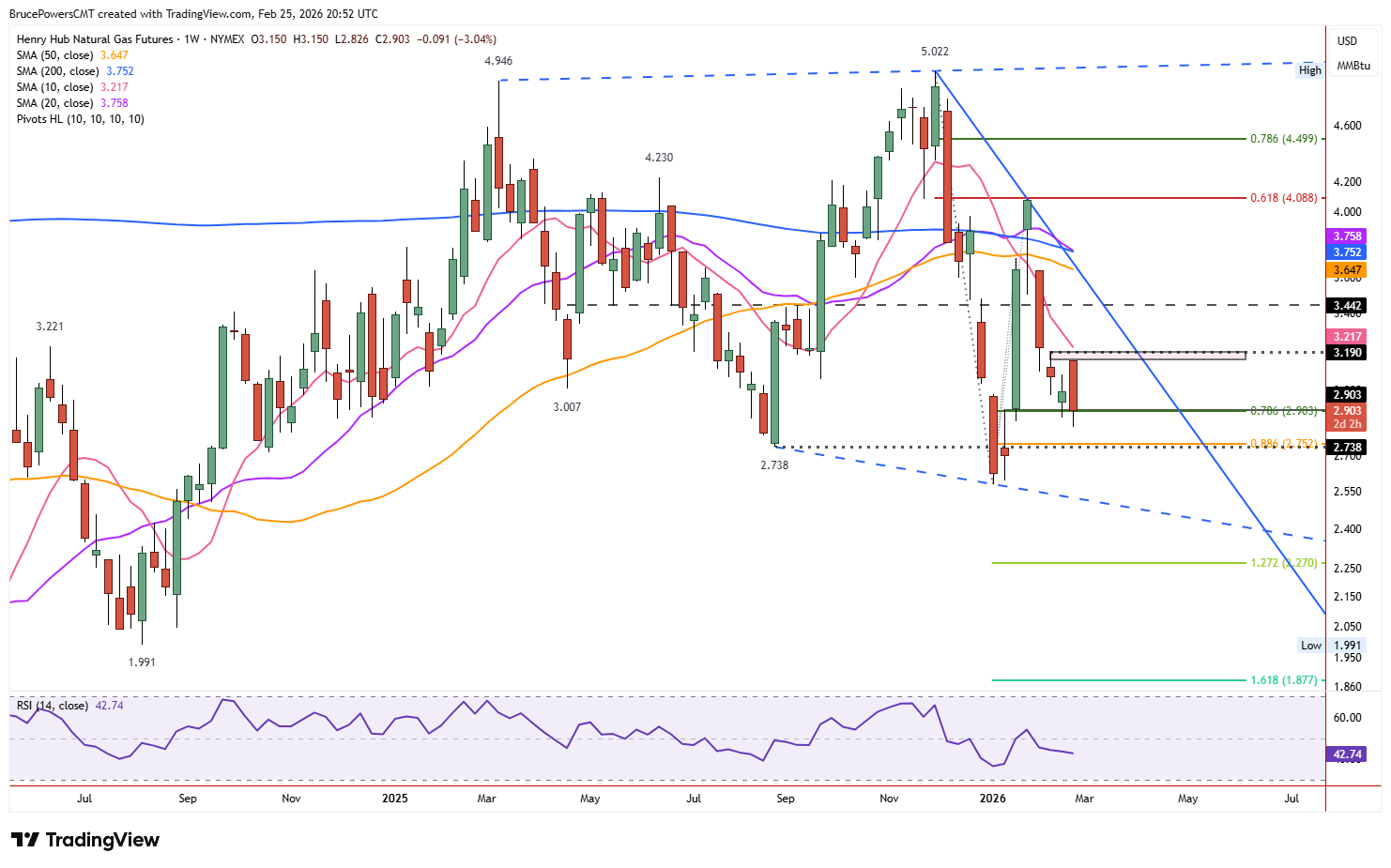The height and width of the screenshot is (868, 1391).
Task: Select the Pivots HL (10, 10, 10, 10) legend
Action: [81, 119]
